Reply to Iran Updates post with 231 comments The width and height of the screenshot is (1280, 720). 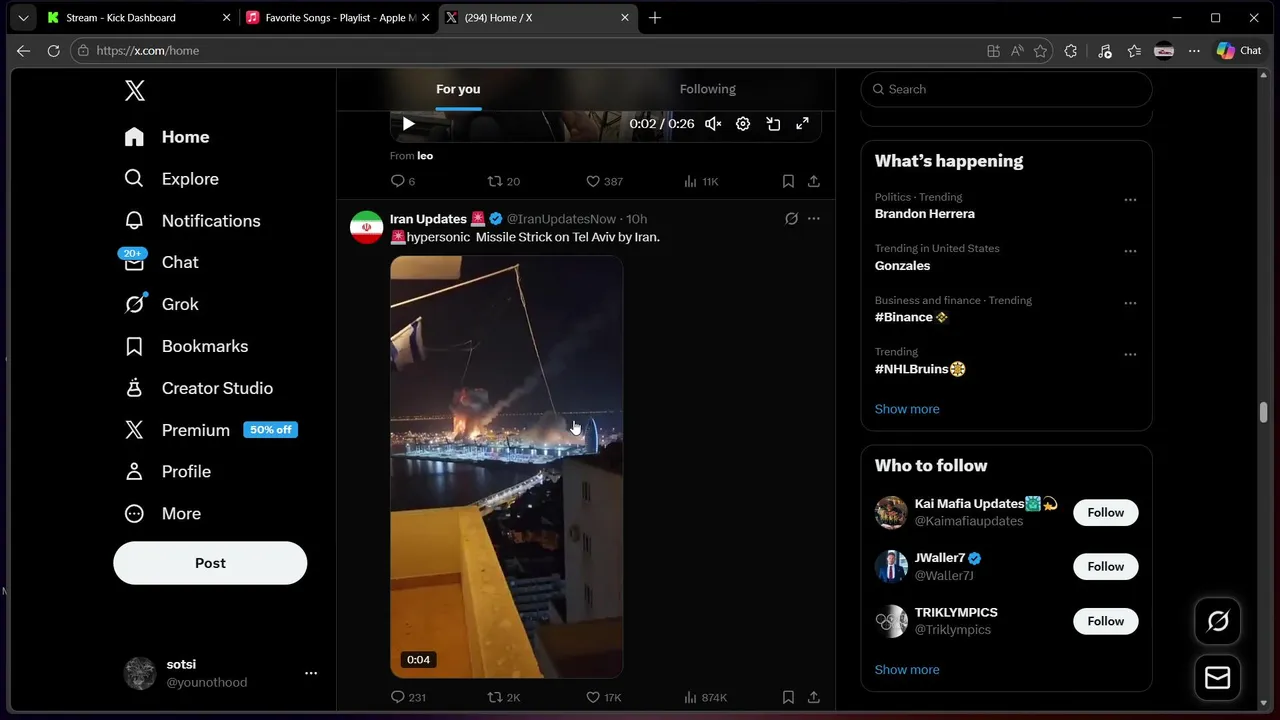[x=408, y=697]
